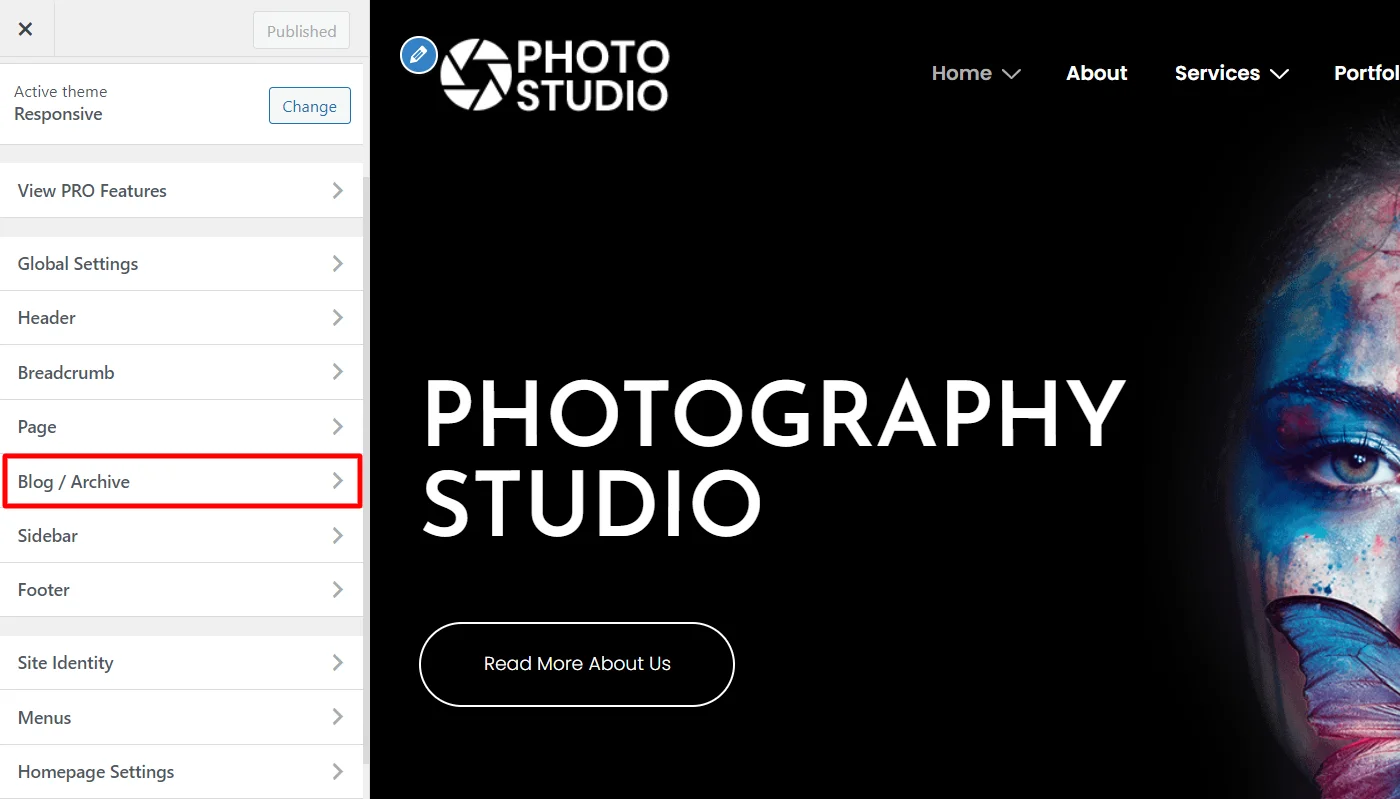This screenshot has width=1400, height=799.
Task: Open Site Identity section
Action: tap(181, 663)
